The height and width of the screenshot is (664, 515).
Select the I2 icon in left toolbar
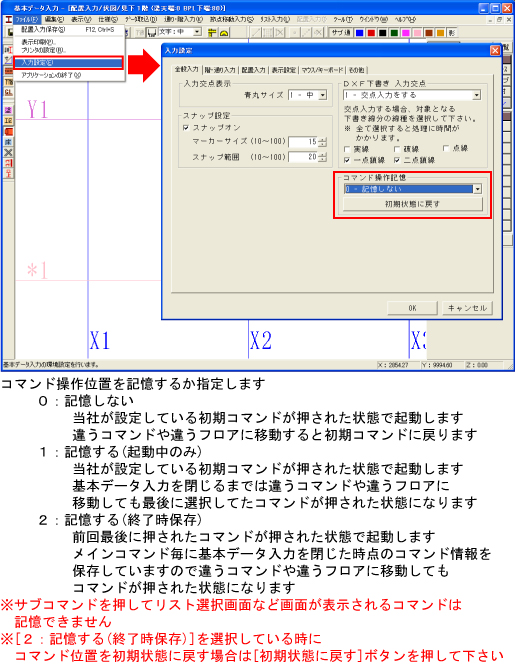click(8, 121)
